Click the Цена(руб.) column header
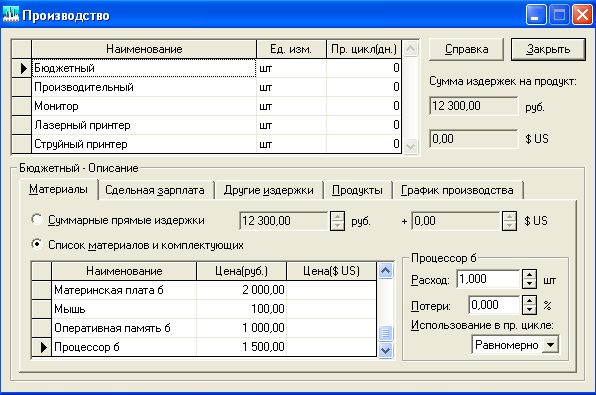This screenshot has height=395, width=596. coord(241,271)
